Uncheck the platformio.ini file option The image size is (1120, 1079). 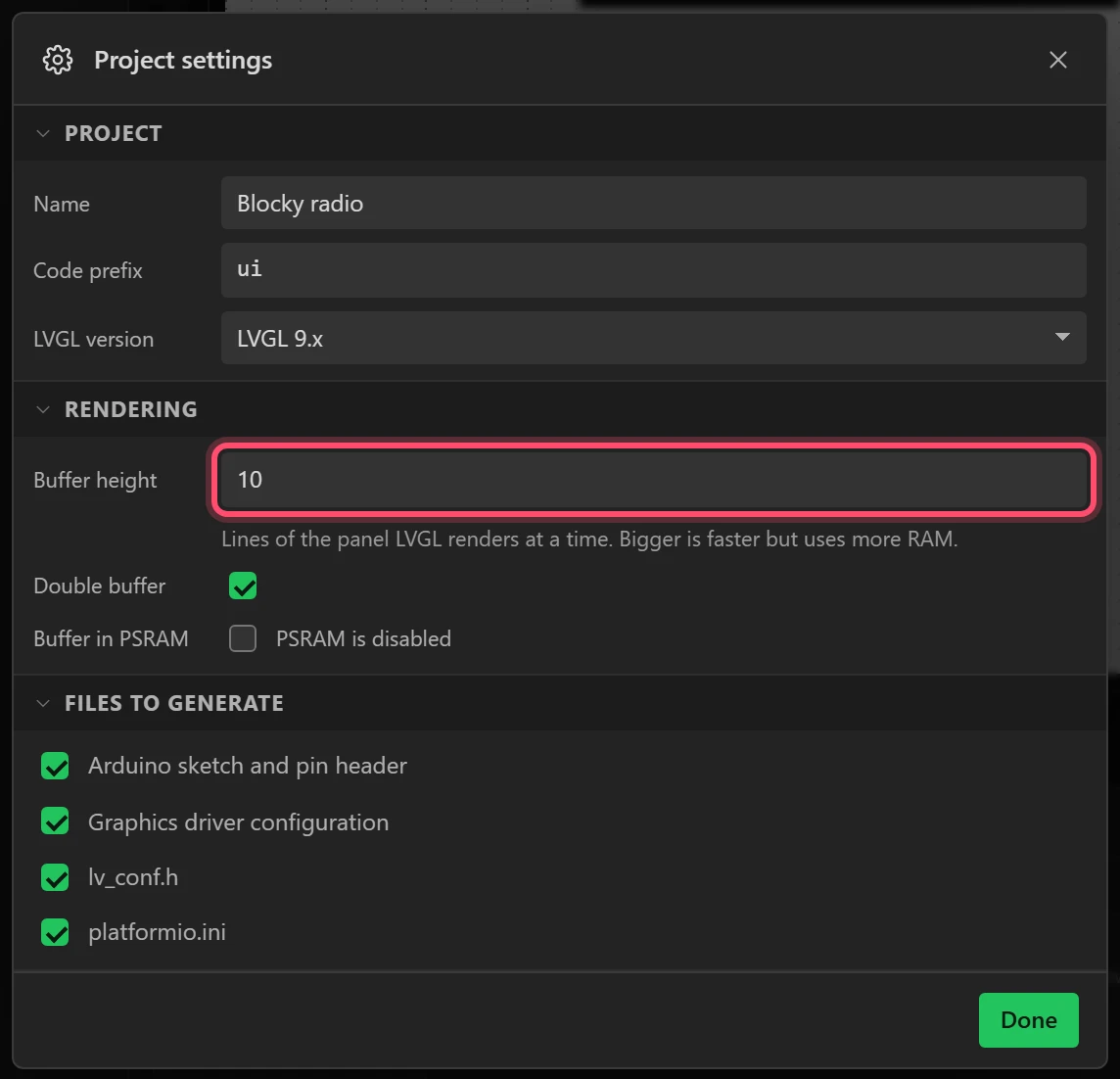coord(55,932)
